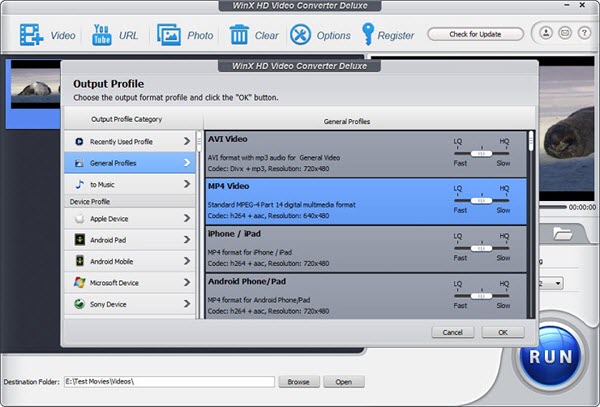
Task: Click the to Music note icon
Action: 79,184
